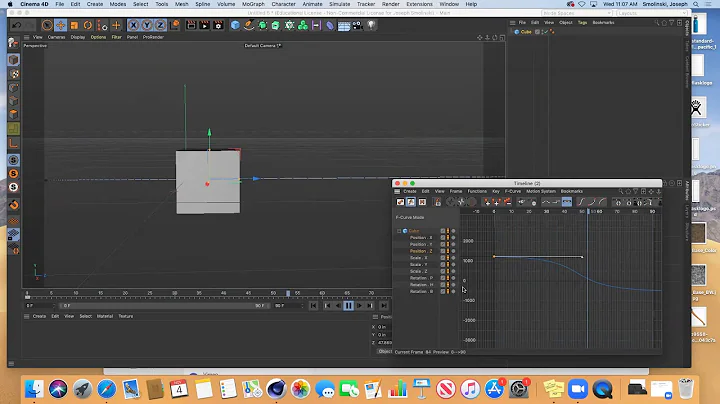Open Timeline Functions menu
The width and height of the screenshot is (720, 404).
(477, 191)
